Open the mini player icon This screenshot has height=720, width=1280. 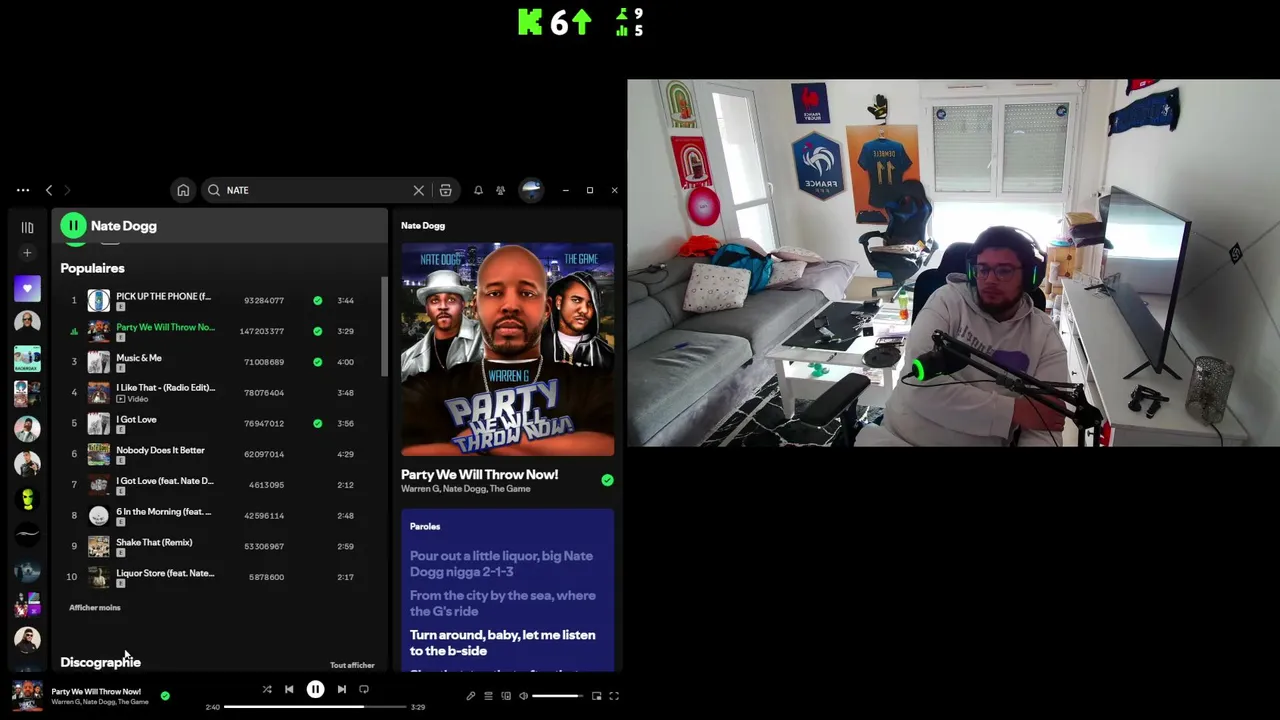click(597, 696)
